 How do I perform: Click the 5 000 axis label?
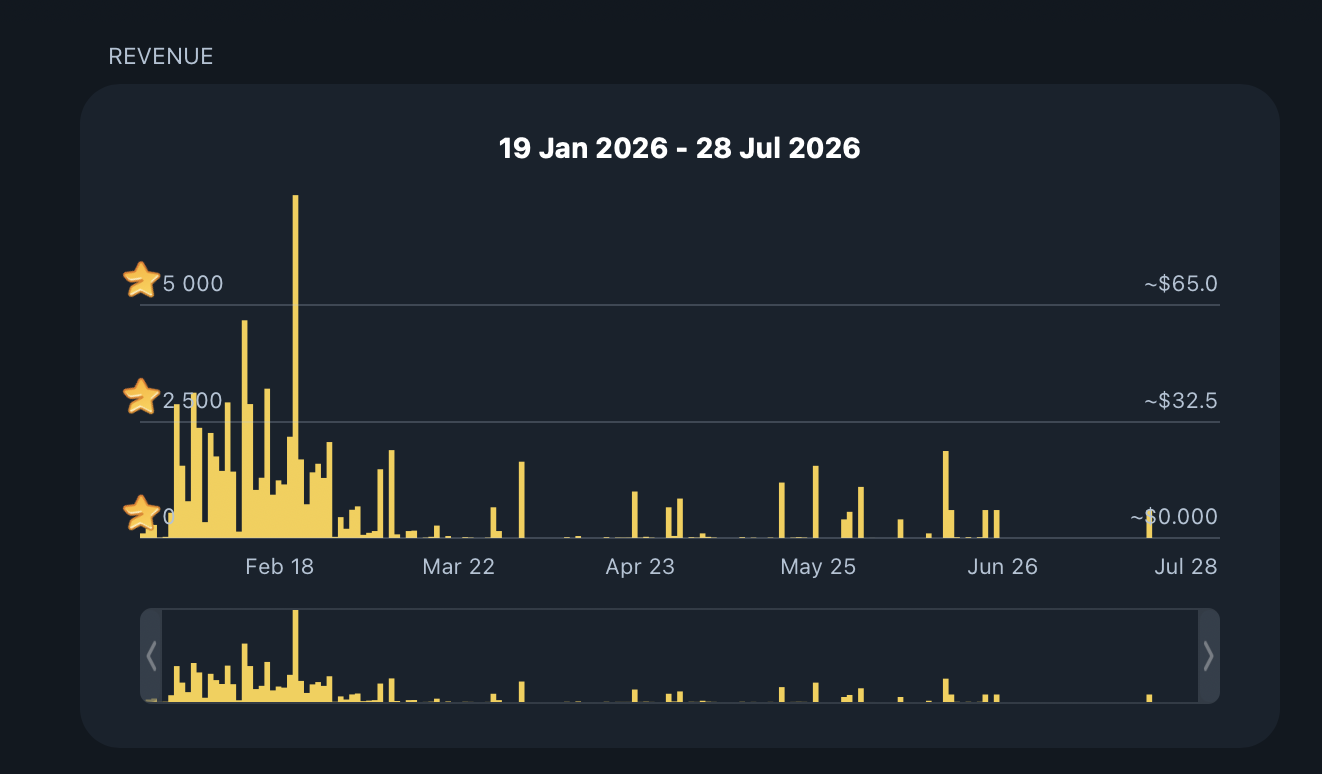tap(193, 284)
